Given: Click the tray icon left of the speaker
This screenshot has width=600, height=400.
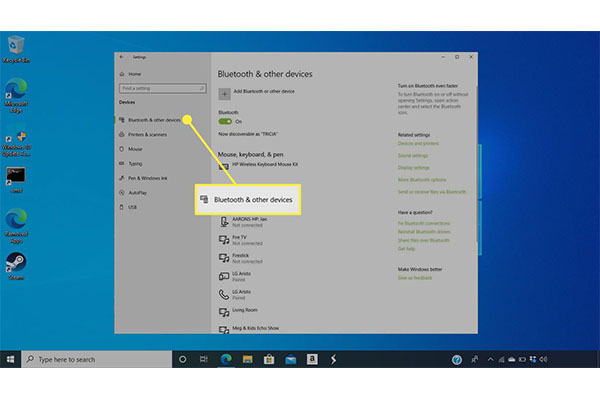Looking at the screenshot, I should (533, 359).
